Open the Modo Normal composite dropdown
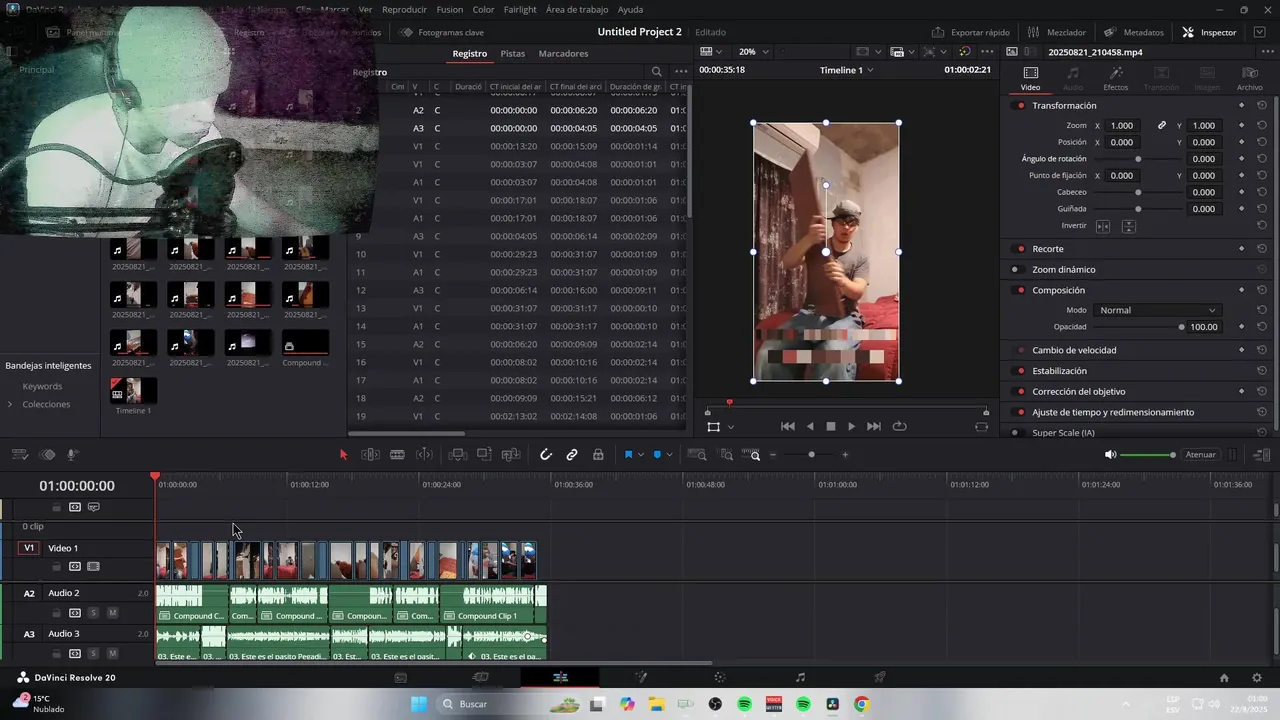This screenshot has width=1280, height=720. (x=1157, y=310)
